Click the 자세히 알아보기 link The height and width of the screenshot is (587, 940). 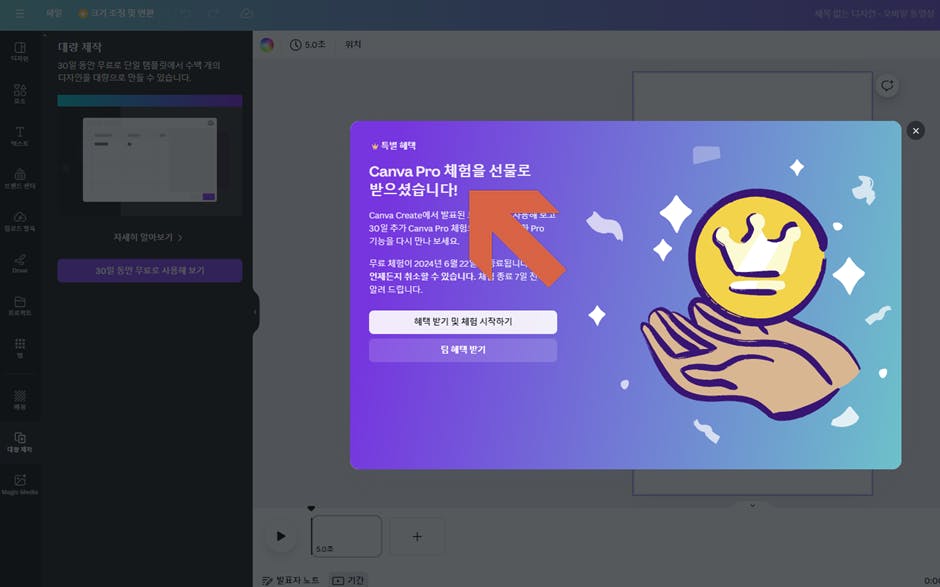coord(148,237)
